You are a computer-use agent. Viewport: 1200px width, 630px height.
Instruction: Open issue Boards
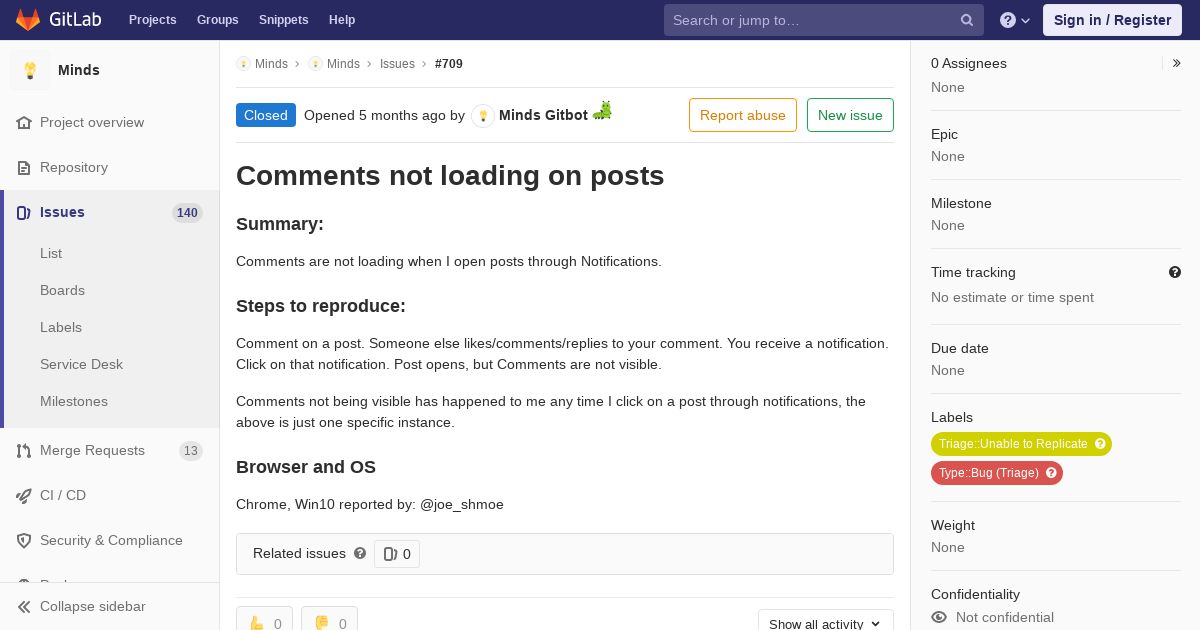(62, 290)
